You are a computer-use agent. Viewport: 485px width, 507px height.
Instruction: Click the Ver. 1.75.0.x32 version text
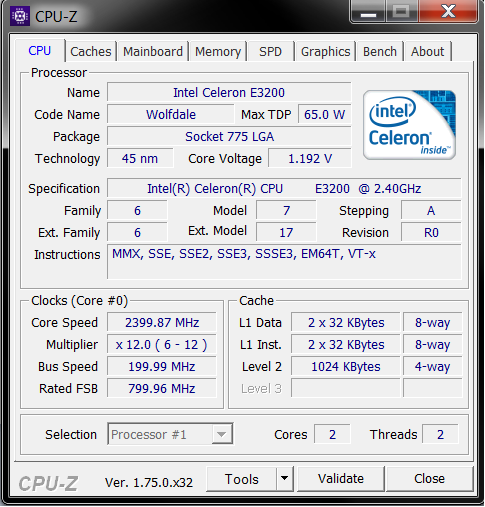pos(149,482)
